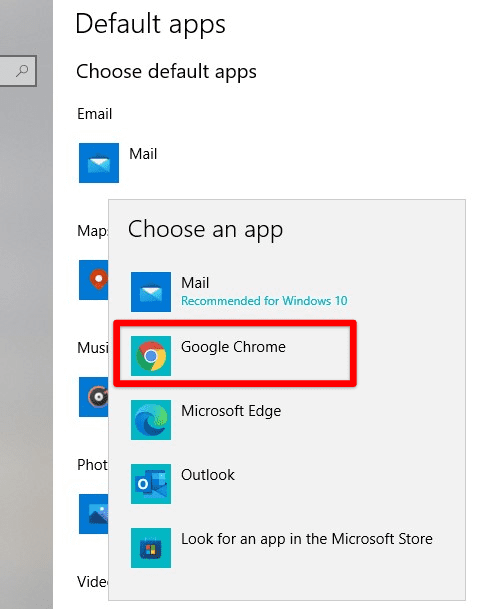Click the Choose an app title

pos(206,230)
